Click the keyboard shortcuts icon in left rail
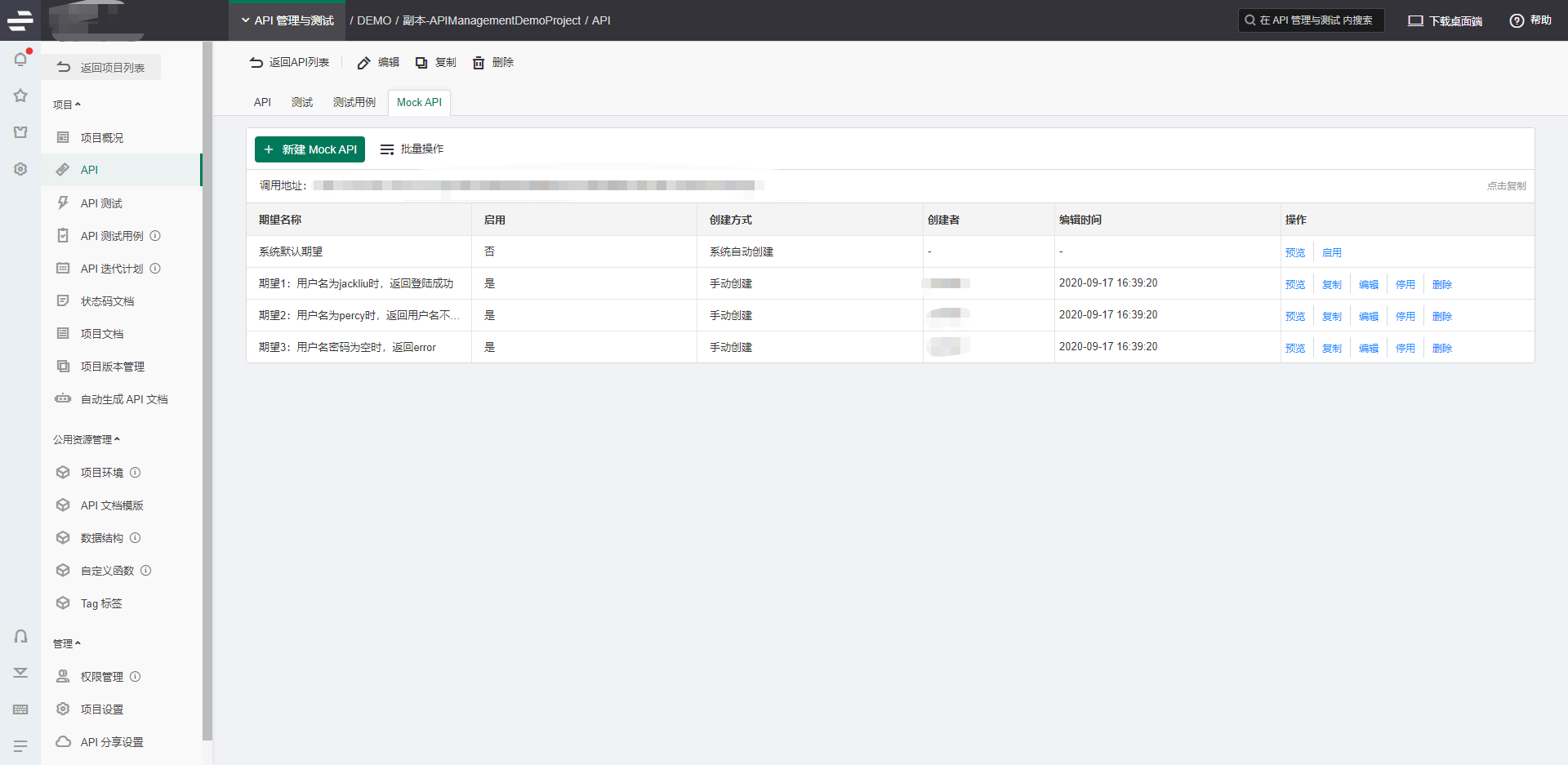Viewport: 1568px width, 765px height. coord(20,709)
